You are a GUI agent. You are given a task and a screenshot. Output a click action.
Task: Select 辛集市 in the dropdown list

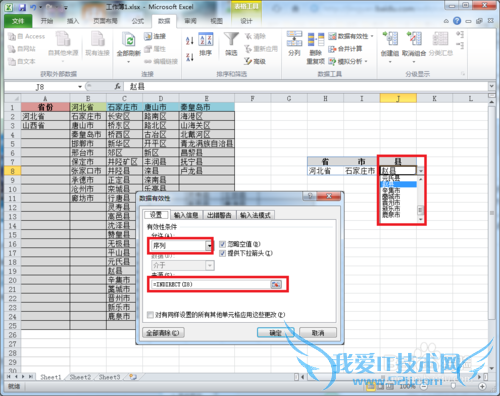pos(391,191)
